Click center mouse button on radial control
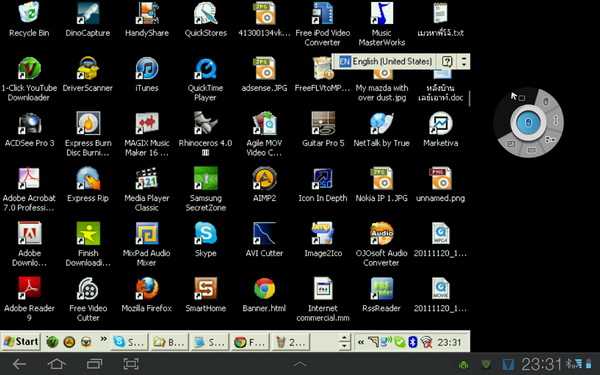Image resolution: width=600 pixels, height=375 pixels. pos(528,123)
